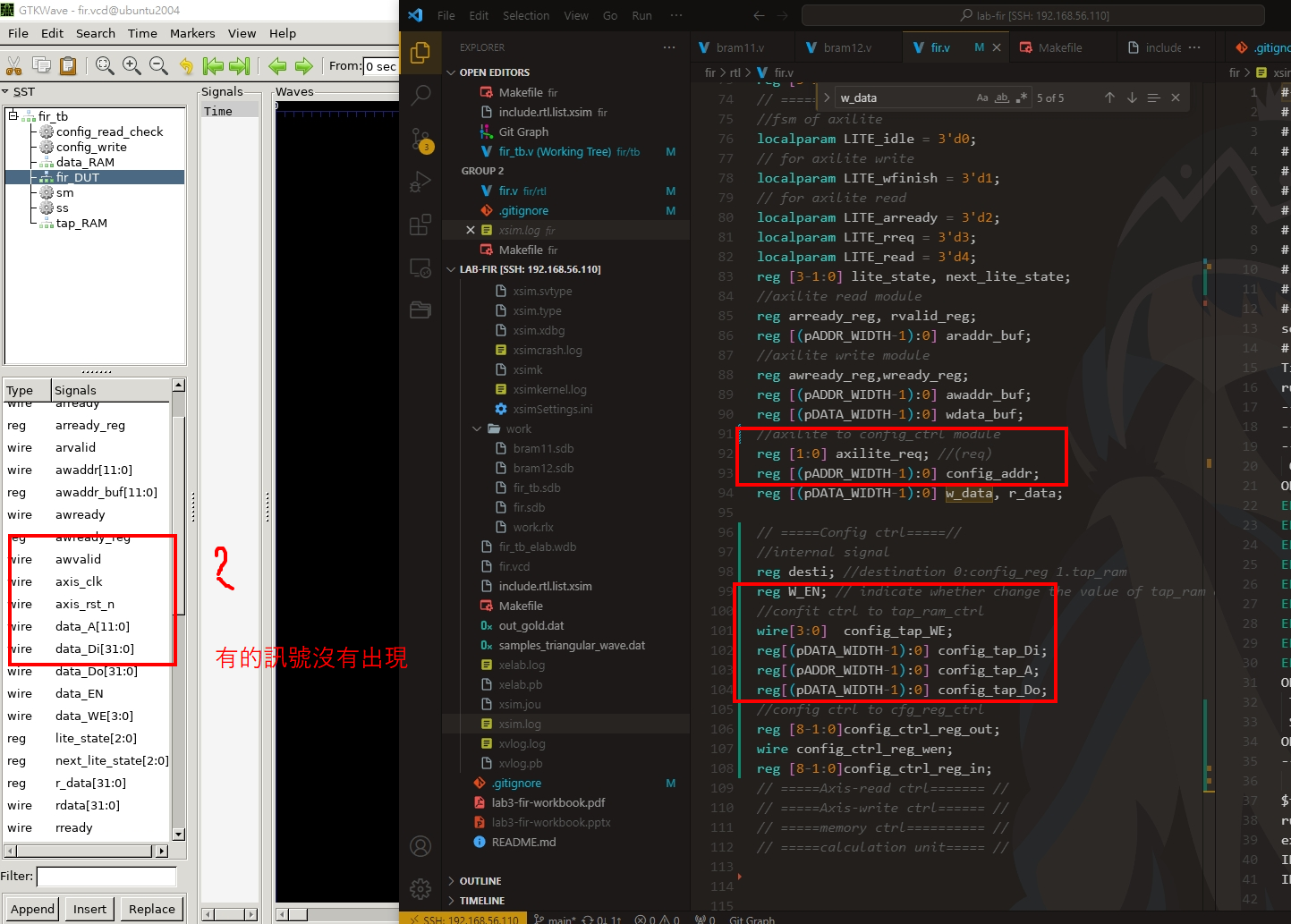The height and width of the screenshot is (924, 1291).
Task: Click the VS Code command center search box
Action: pyautogui.click(x=1033, y=15)
